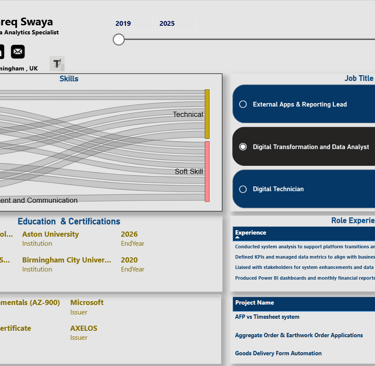Click the Liaised with stakeholders experience row
Image resolution: width=375 pixels, height=366 pixels.
point(305,267)
